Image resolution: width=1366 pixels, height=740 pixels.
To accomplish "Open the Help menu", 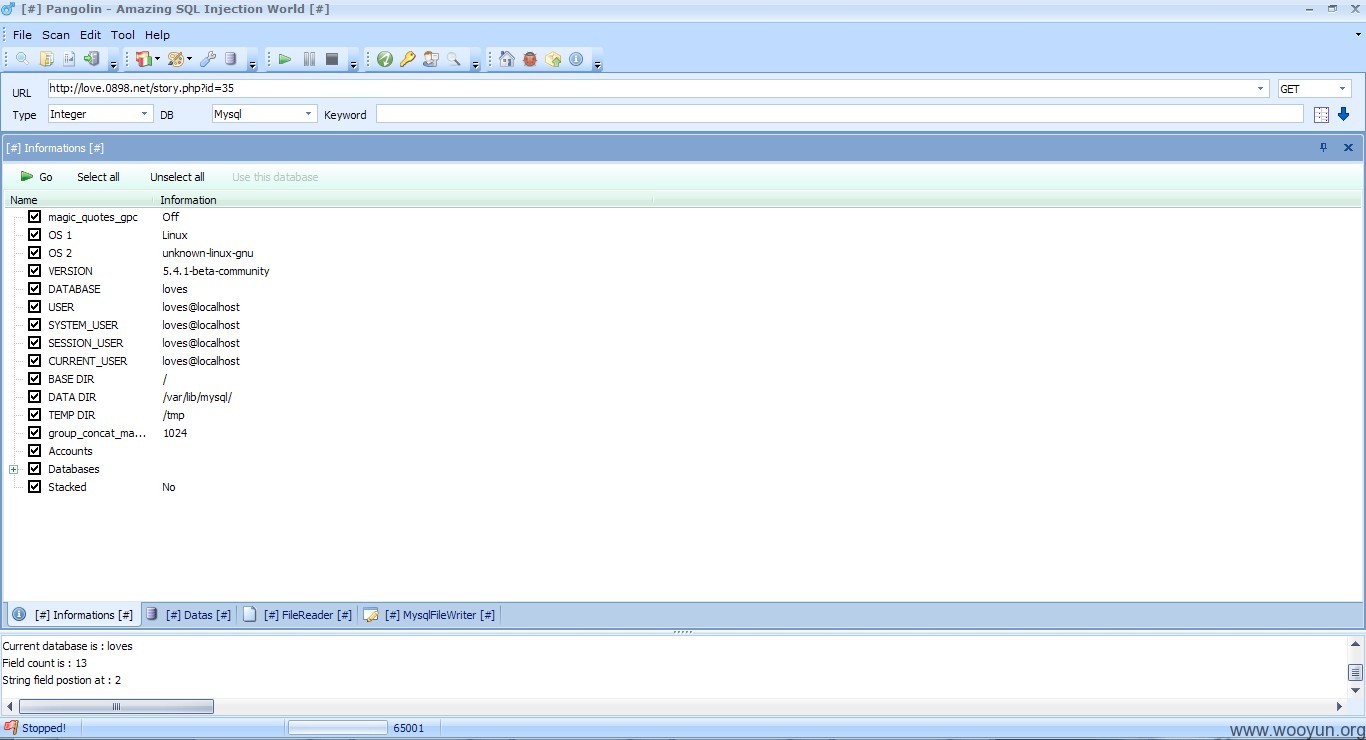I will 157,35.
